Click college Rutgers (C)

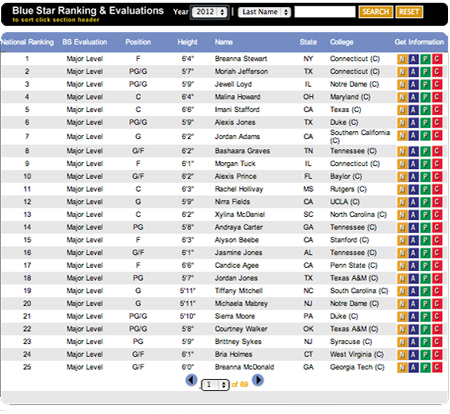pos(348,189)
